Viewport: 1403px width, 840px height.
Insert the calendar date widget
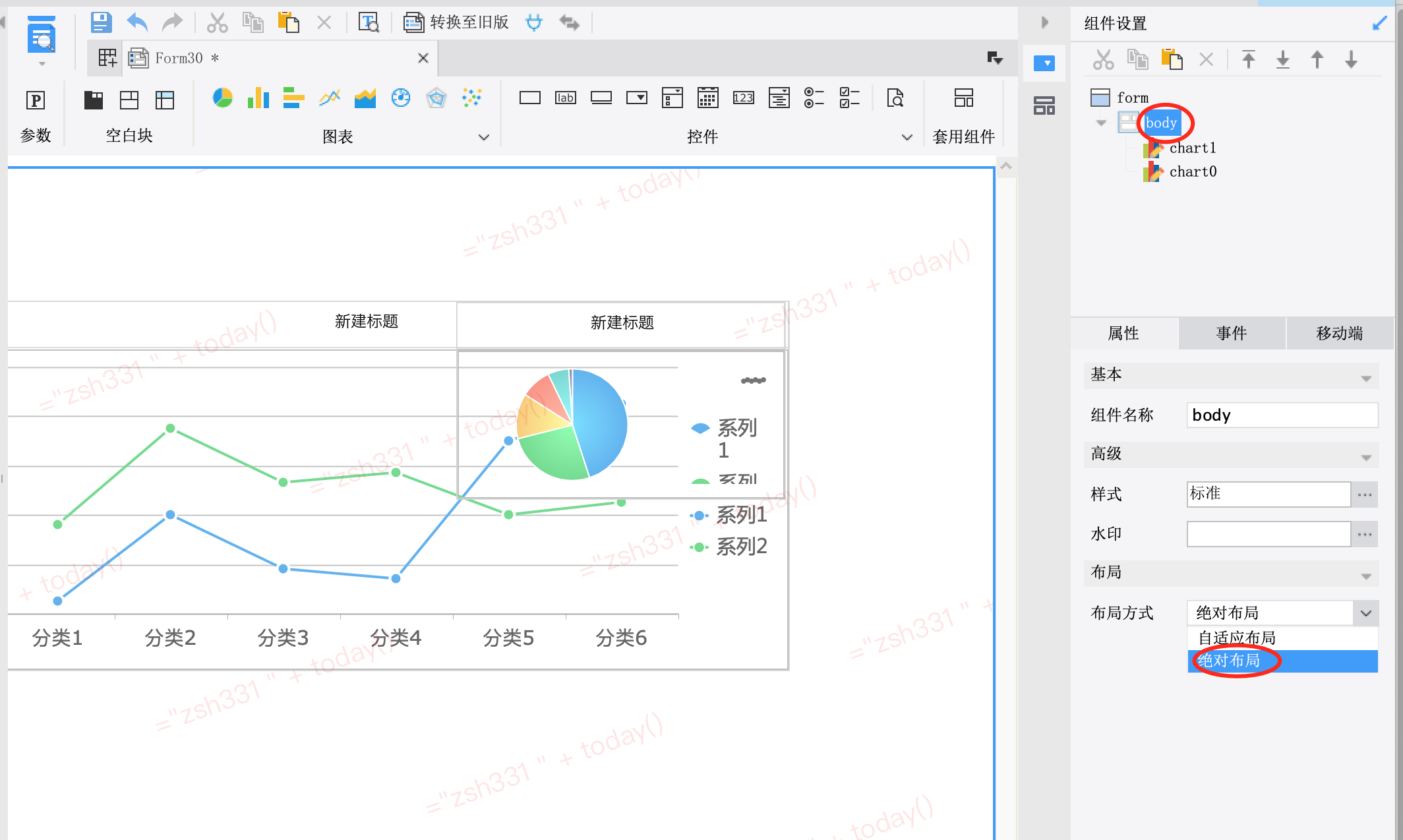708,98
